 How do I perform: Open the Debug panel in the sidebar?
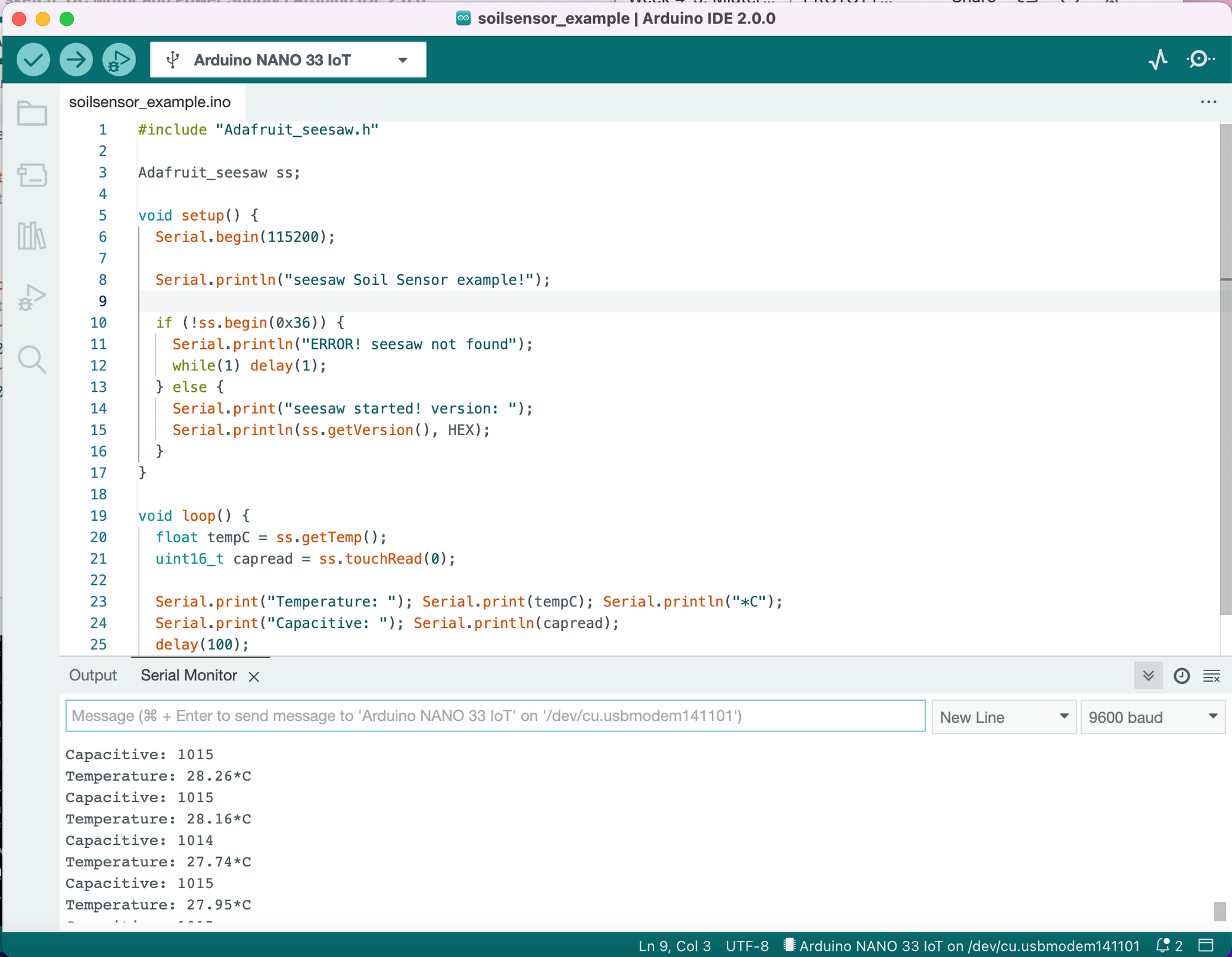(x=32, y=298)
